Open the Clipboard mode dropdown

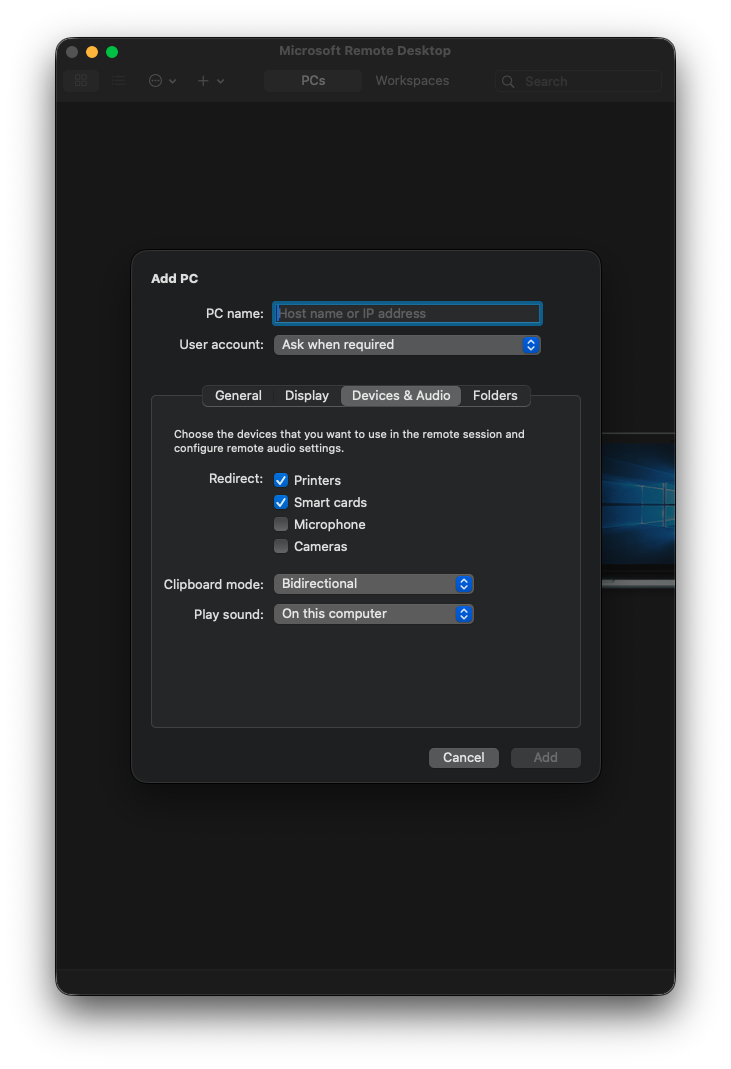pyautogui.click(x=374, y=584)
